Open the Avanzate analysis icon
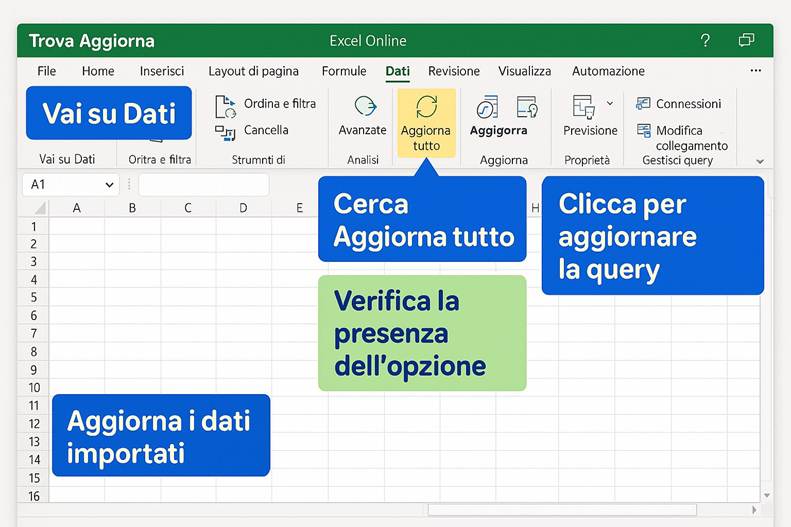The image size is (791, 527). pos(365,106)
